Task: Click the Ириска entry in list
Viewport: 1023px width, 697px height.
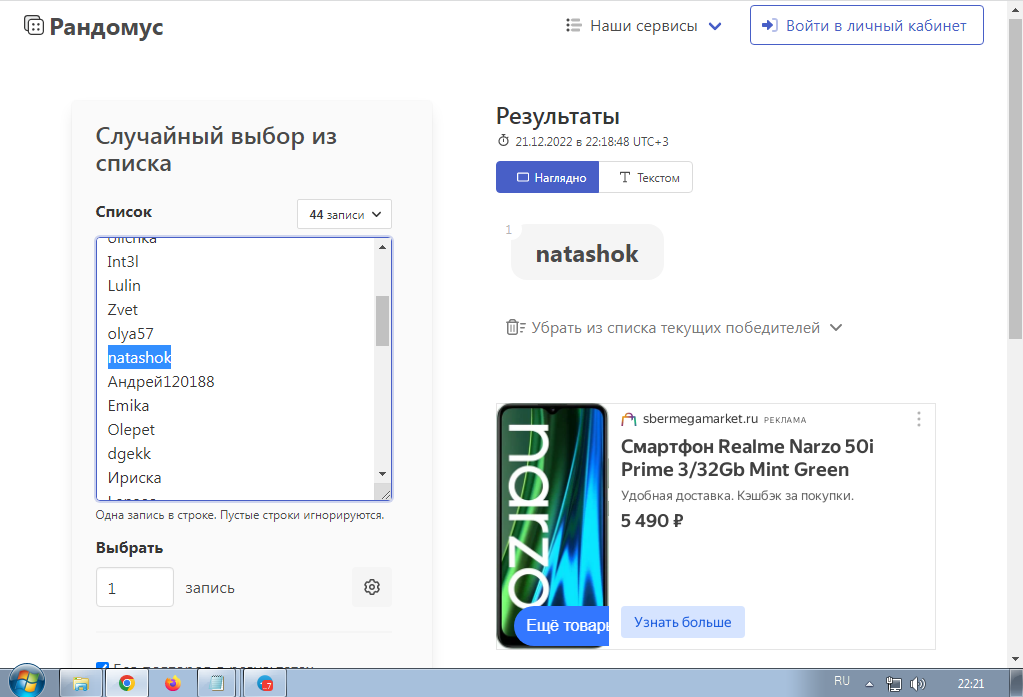Action: pos(134,478)
